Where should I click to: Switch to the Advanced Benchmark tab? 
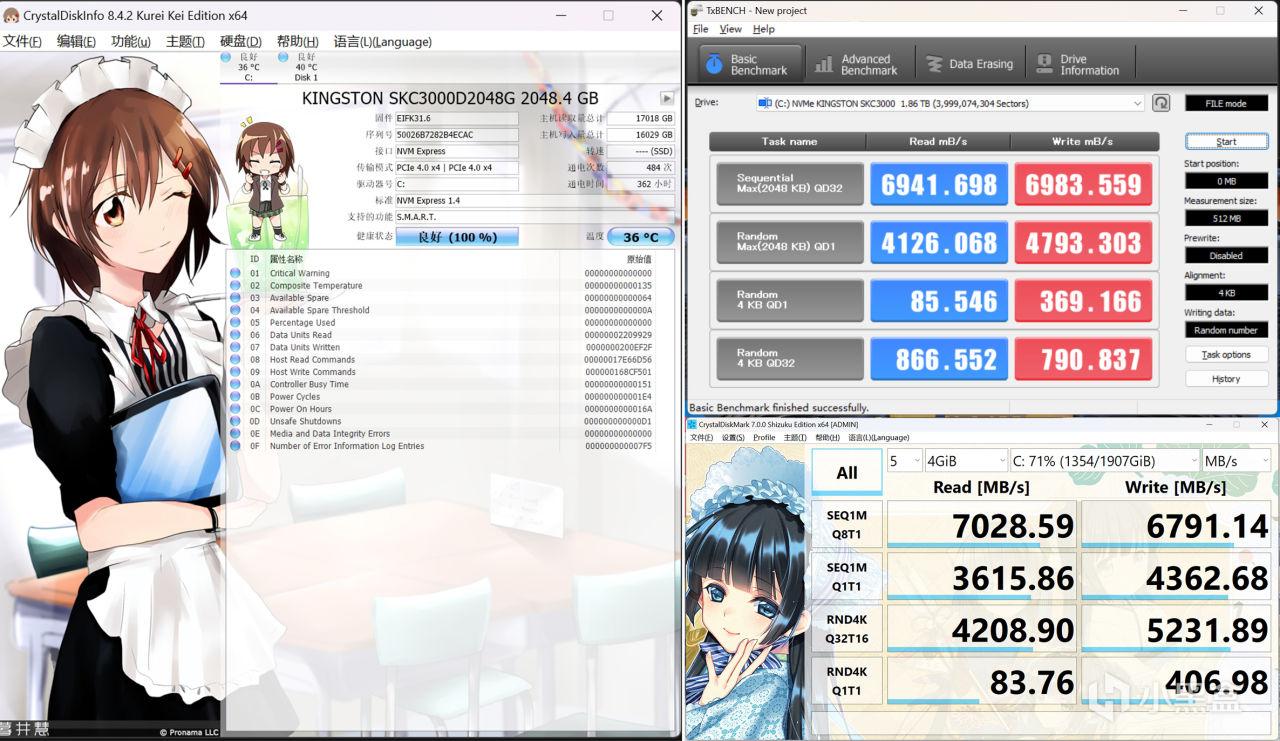(858, 64)
